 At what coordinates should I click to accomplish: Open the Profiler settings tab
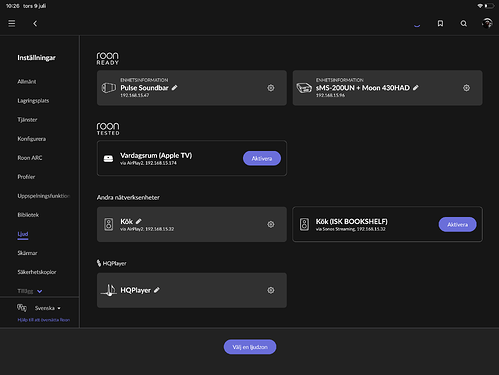pos(26,177)
